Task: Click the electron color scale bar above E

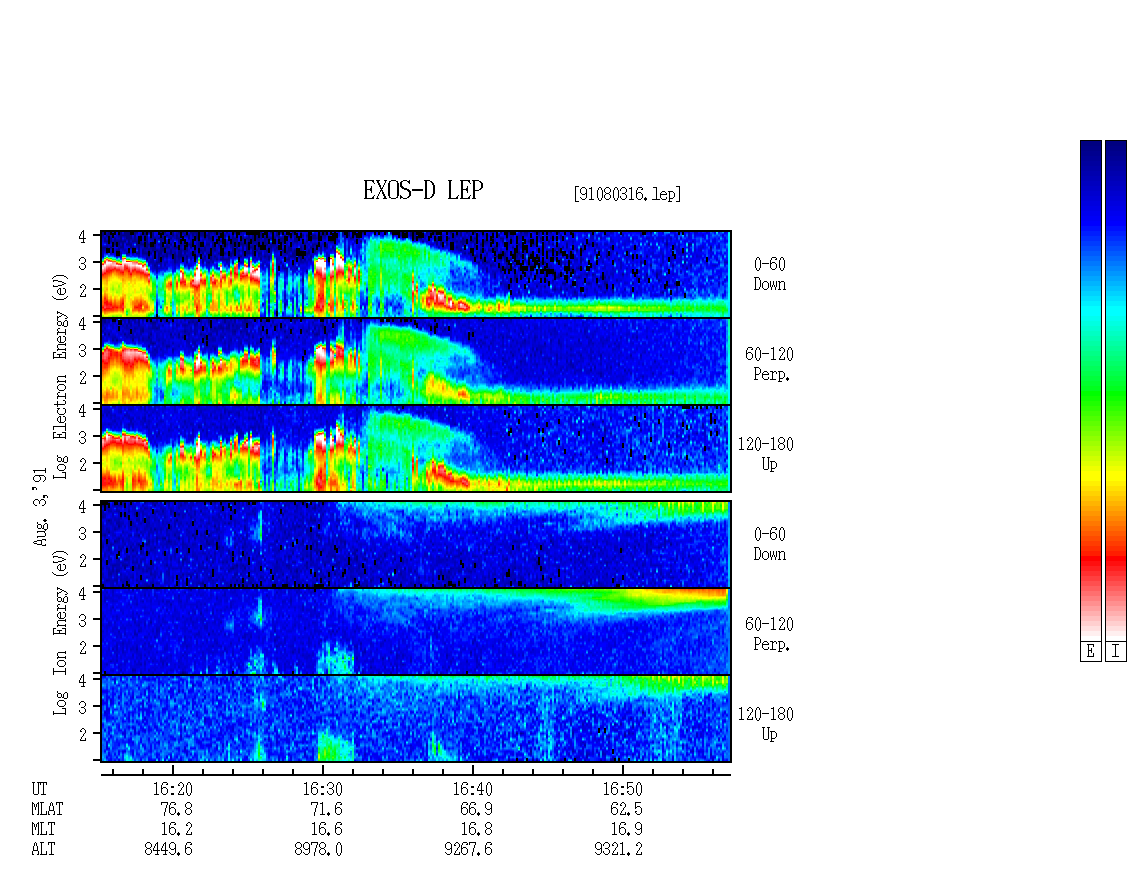Action: tap(1090, 390)
